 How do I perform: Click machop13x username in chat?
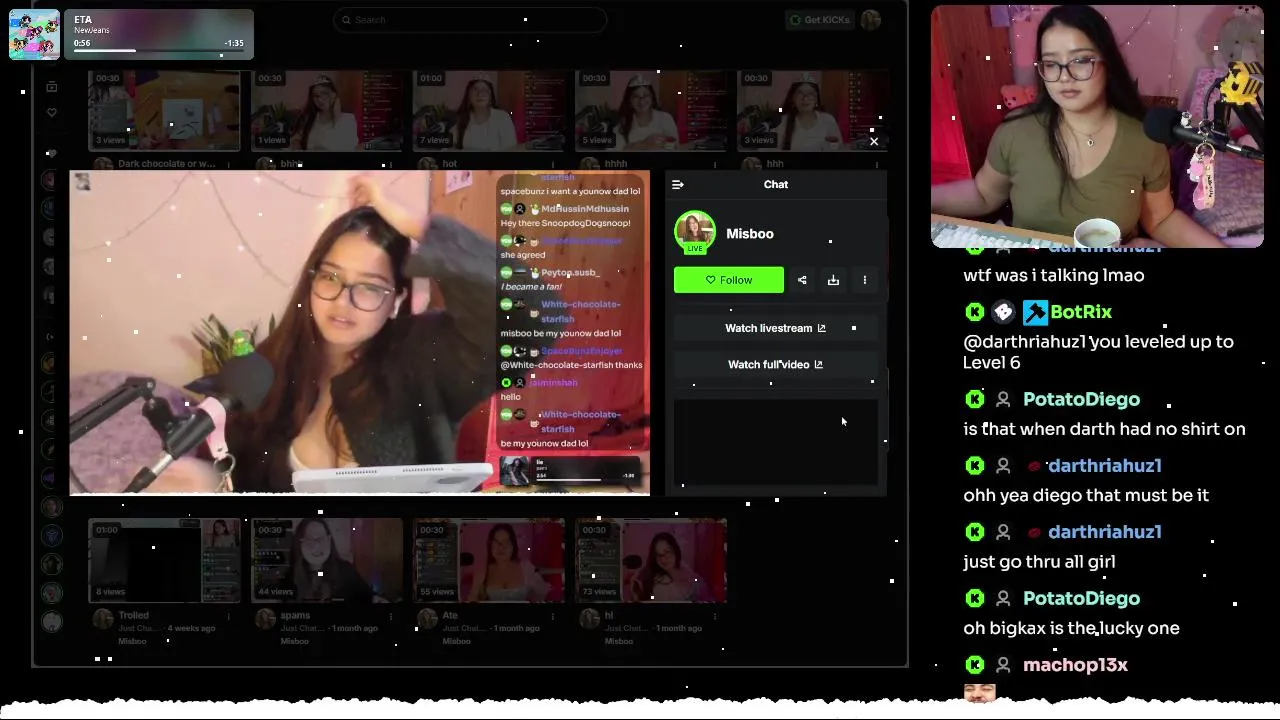pos(1075,665)
